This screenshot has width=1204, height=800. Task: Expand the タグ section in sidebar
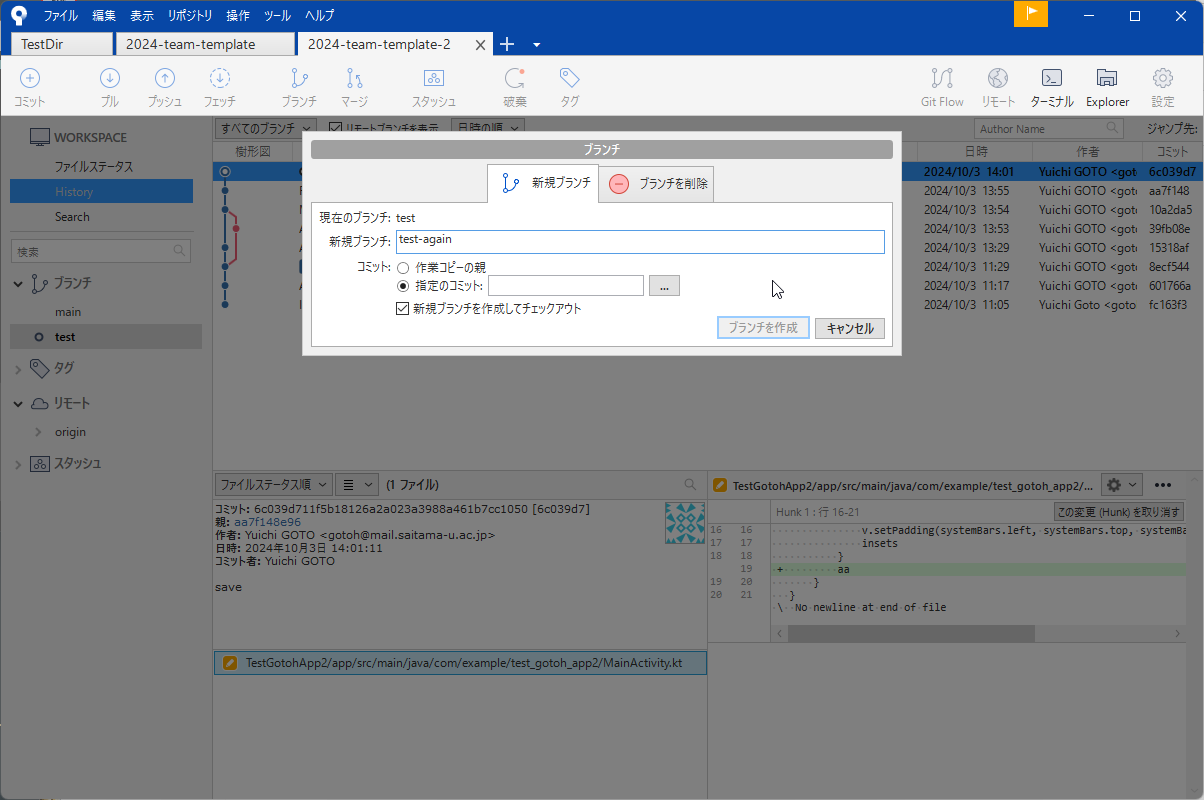click(x=19, y=368)
